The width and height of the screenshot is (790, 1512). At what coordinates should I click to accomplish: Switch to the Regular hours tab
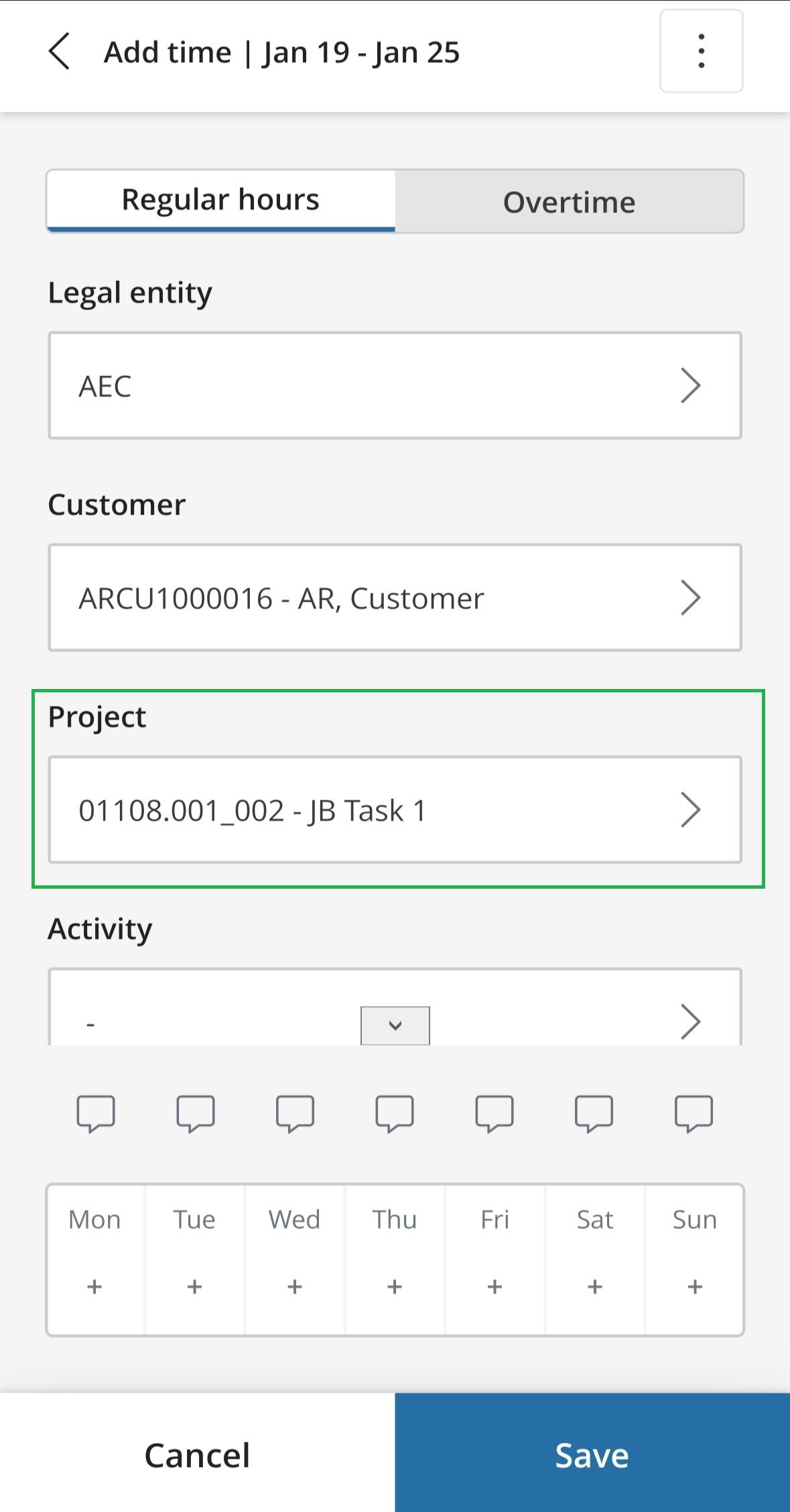[x=220, y=200]
